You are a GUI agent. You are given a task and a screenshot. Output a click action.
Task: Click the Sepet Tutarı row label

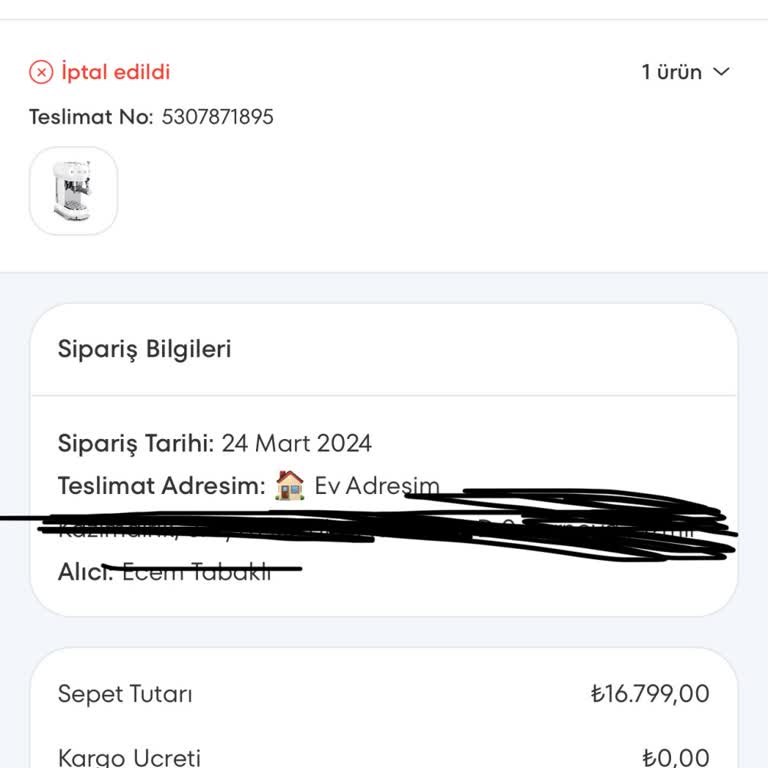click(x=125, y=694)
